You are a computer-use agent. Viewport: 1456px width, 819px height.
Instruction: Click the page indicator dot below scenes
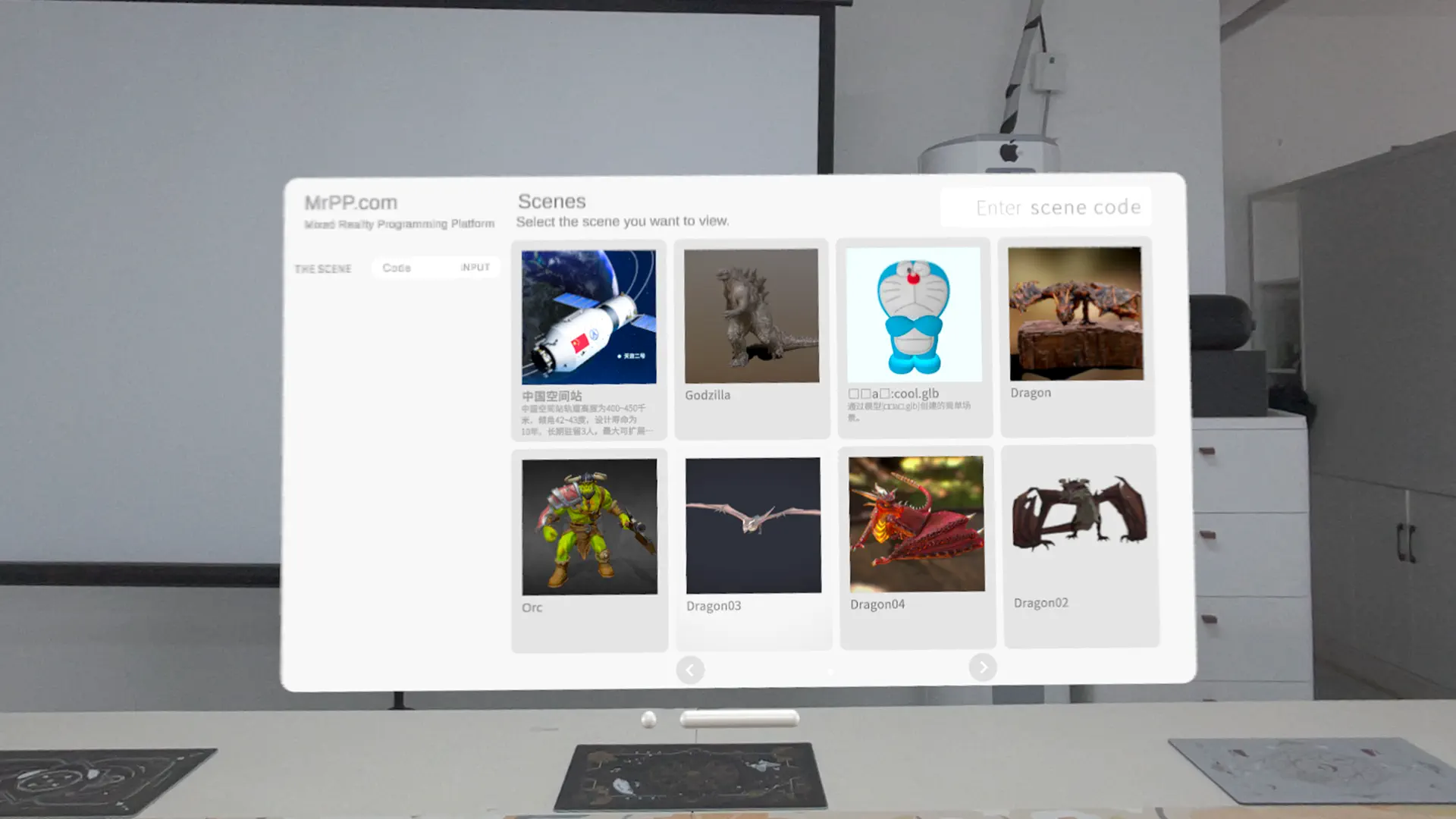tap(830, 672)
